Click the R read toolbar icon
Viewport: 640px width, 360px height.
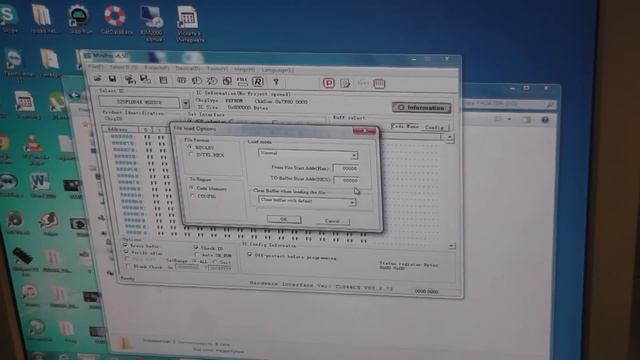(258, 82)
